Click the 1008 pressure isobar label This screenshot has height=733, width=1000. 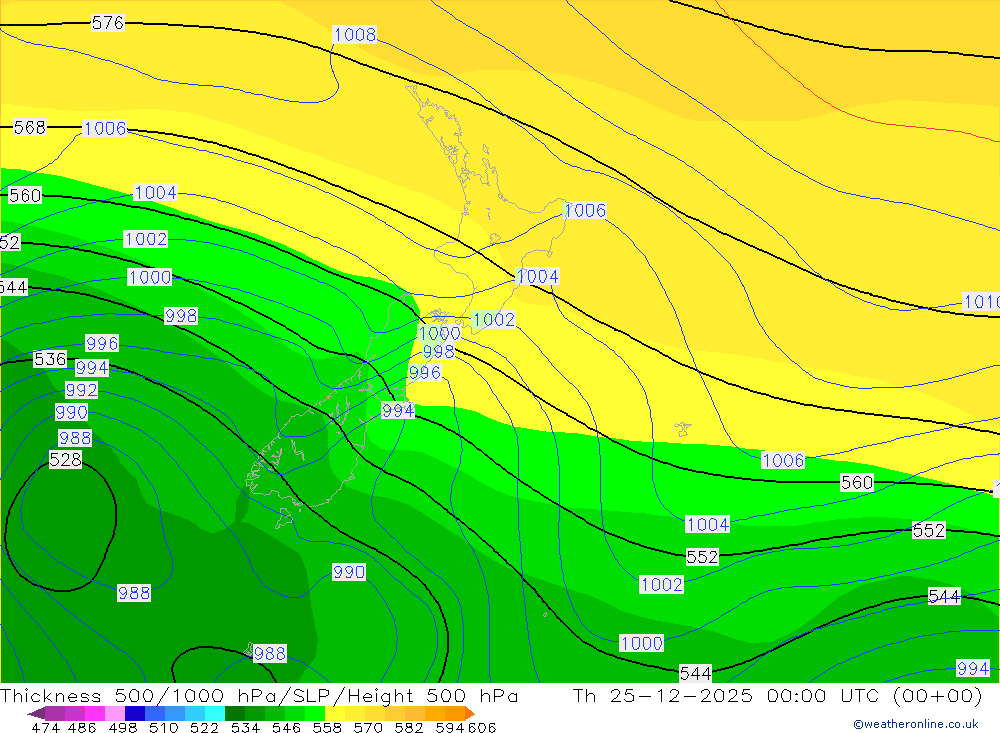click(x=355, y=34)
